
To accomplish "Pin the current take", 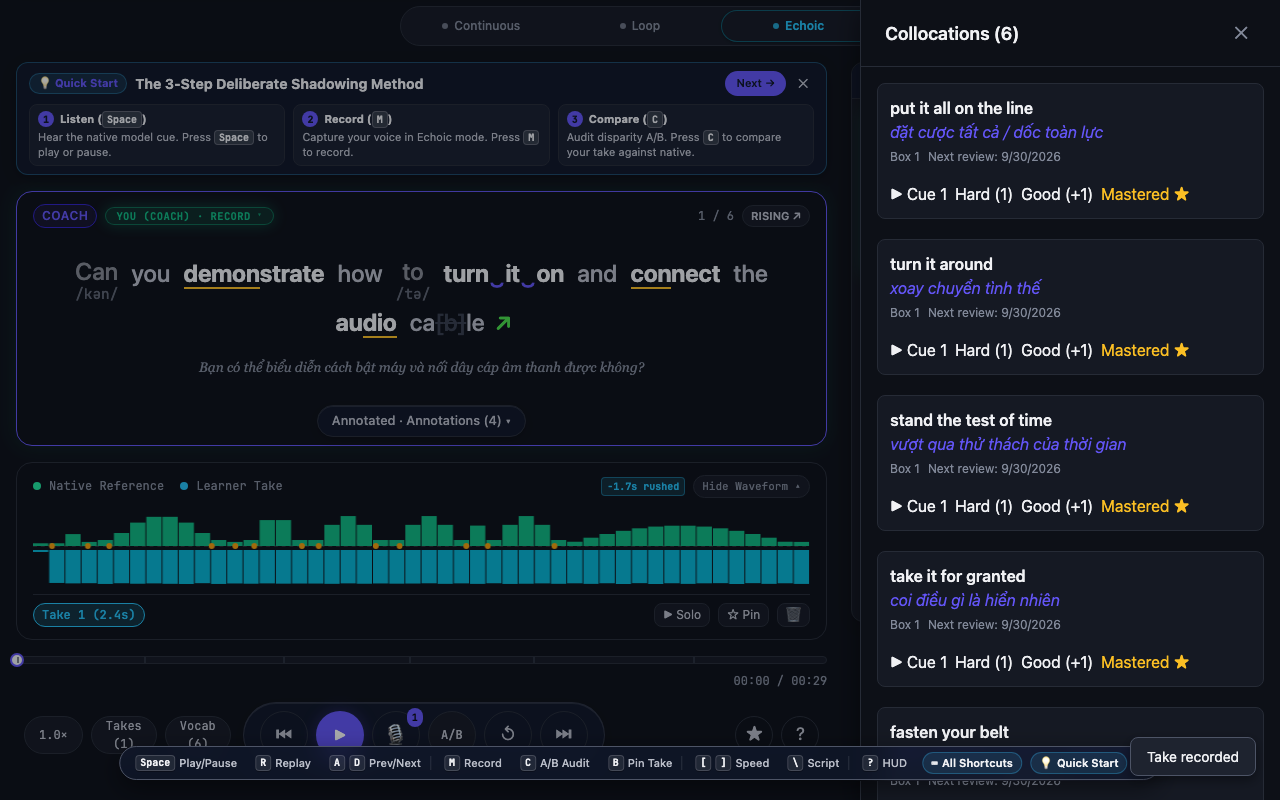I will (743, 615).
